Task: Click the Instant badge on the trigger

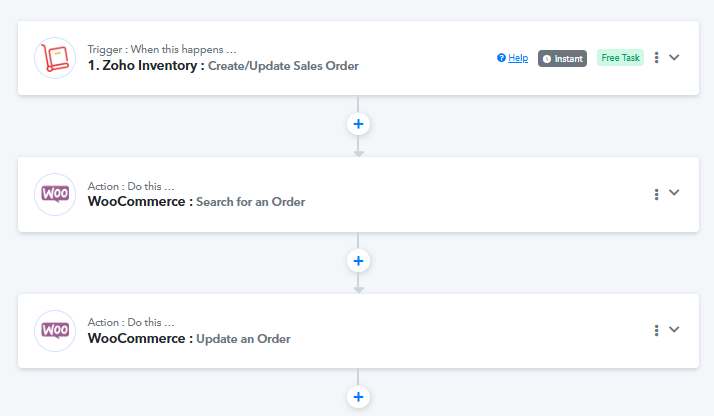Action: (x=562, y=59)
